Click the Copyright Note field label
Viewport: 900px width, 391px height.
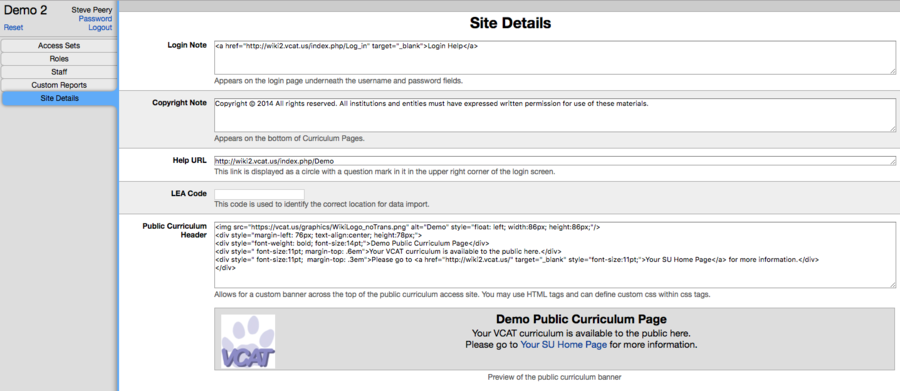(179, 103)
